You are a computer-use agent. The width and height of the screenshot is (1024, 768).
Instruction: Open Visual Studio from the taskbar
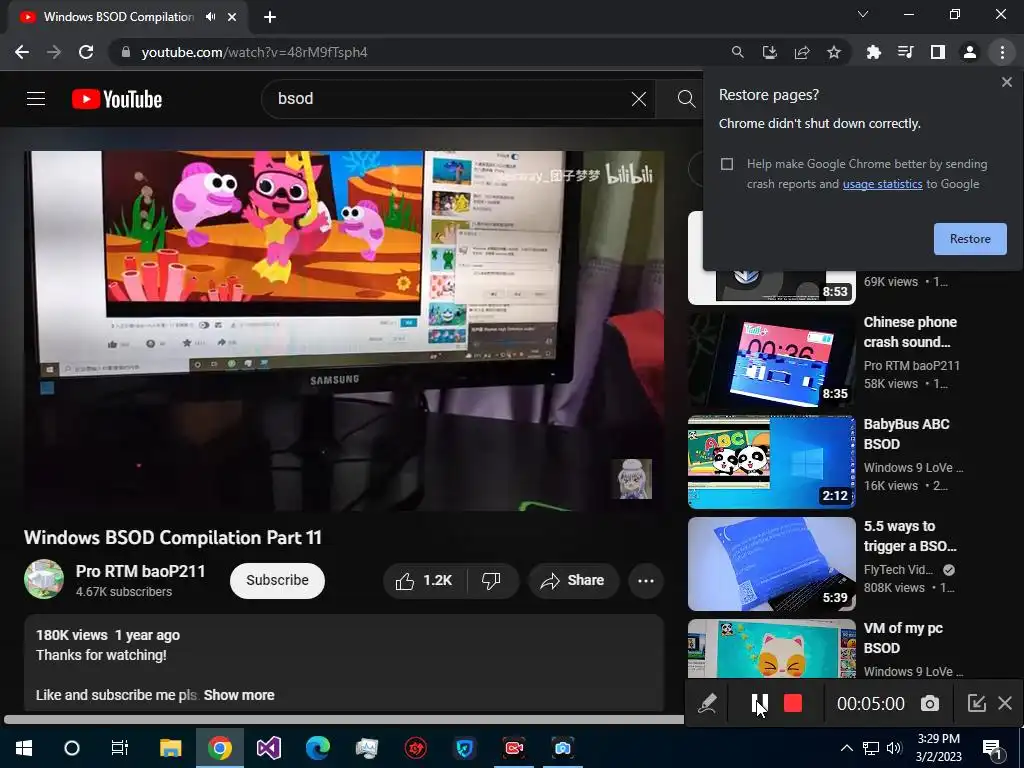268,748
